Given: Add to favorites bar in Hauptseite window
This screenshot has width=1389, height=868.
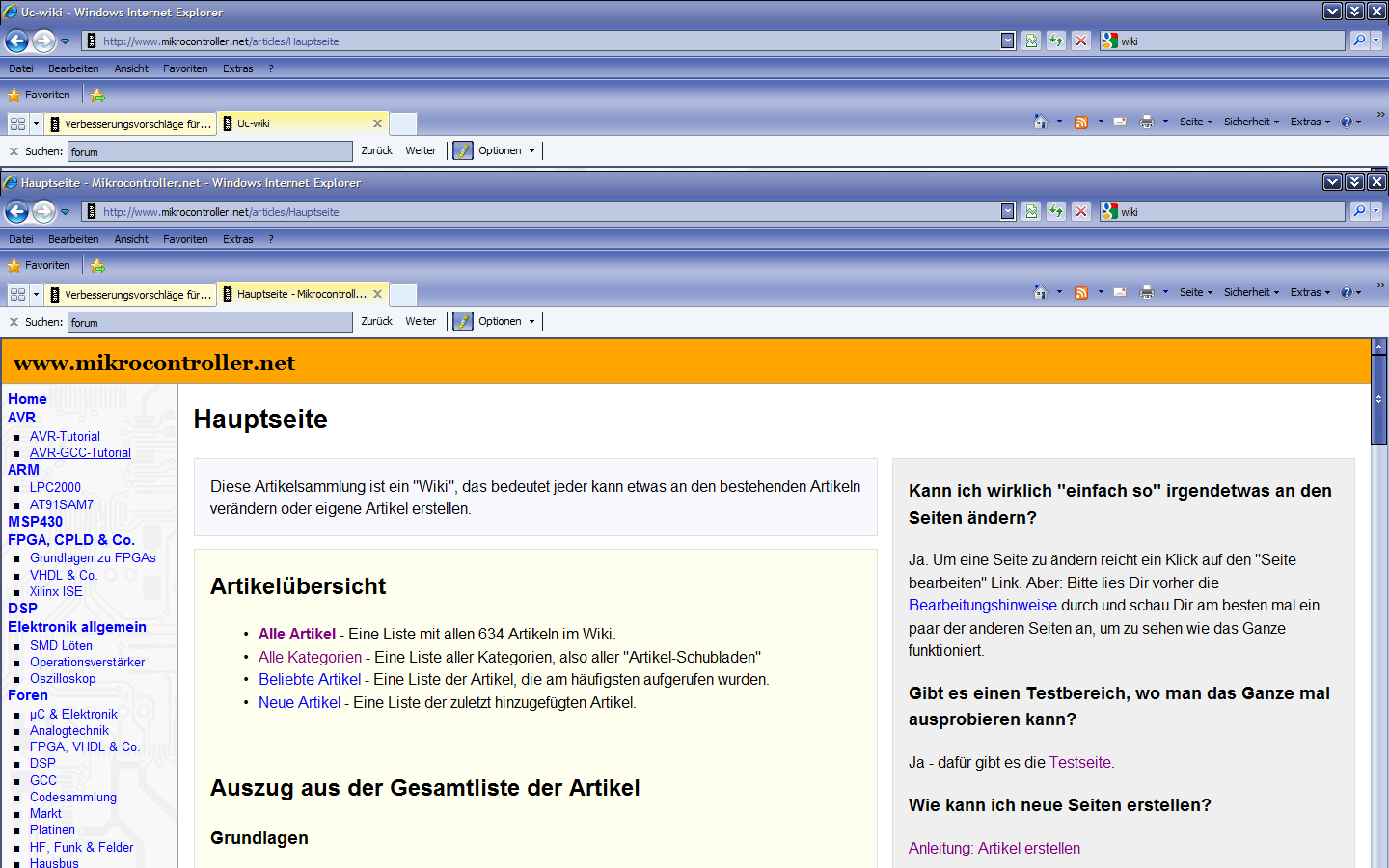Looking at the screenshot, I should click(x=97, y=265).
